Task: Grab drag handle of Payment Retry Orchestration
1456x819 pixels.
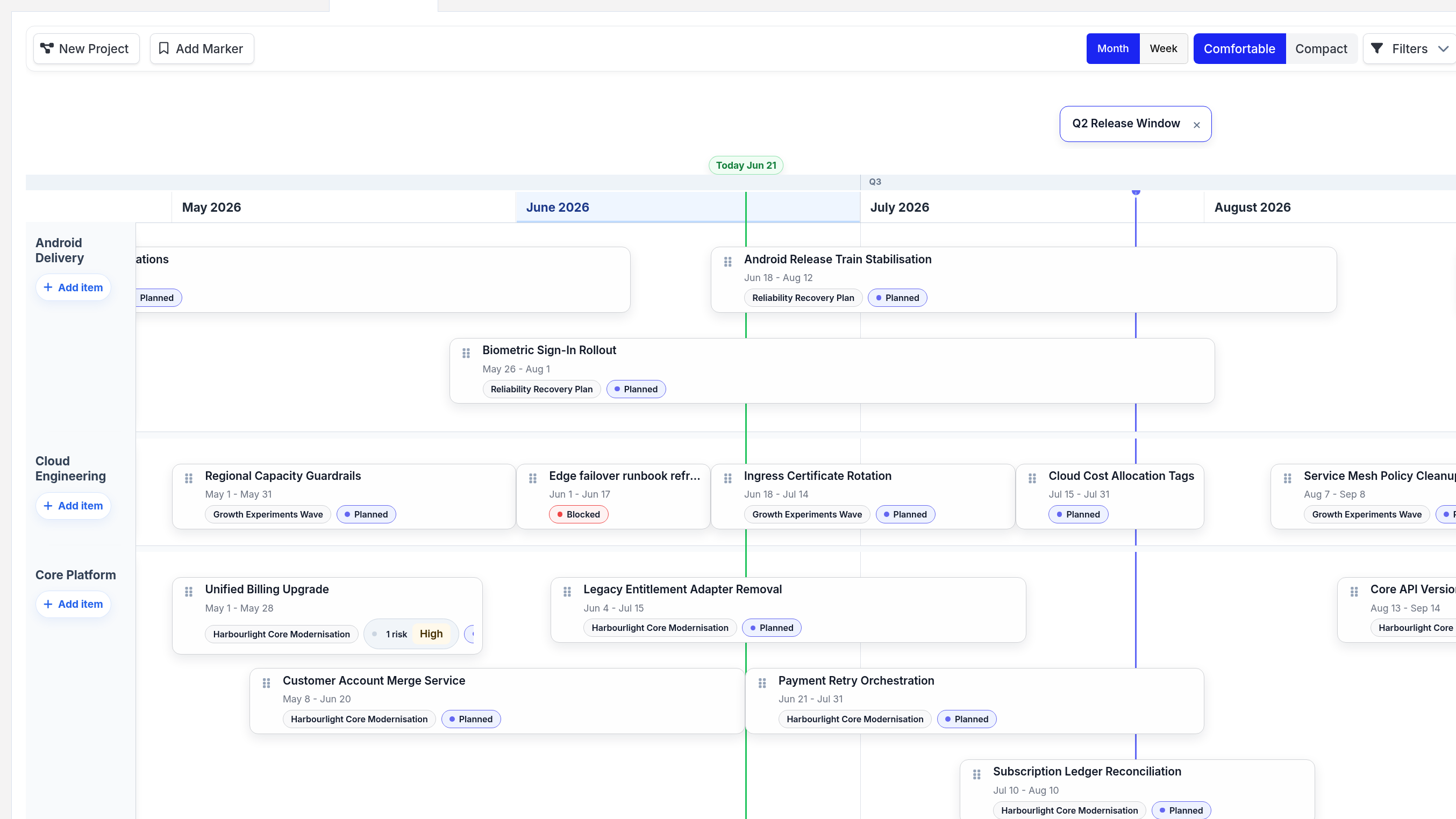Action: pos(762,683)
